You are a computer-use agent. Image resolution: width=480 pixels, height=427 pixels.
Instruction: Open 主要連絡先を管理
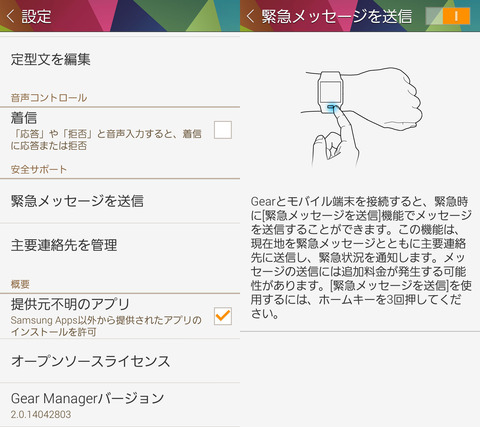pyautogui.click(x=120, y=245)
